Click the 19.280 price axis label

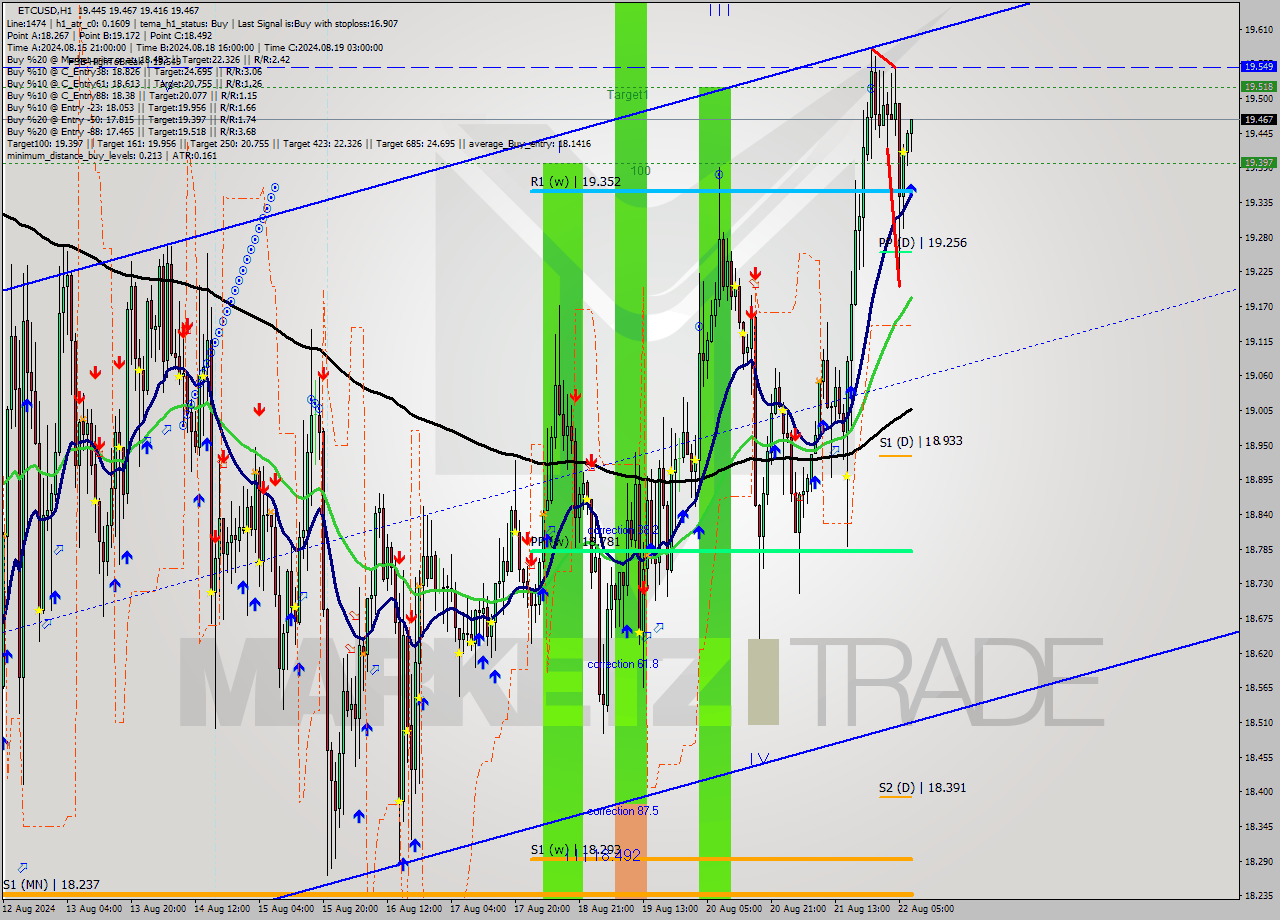pyautogui.click(x=1258, y=238)
